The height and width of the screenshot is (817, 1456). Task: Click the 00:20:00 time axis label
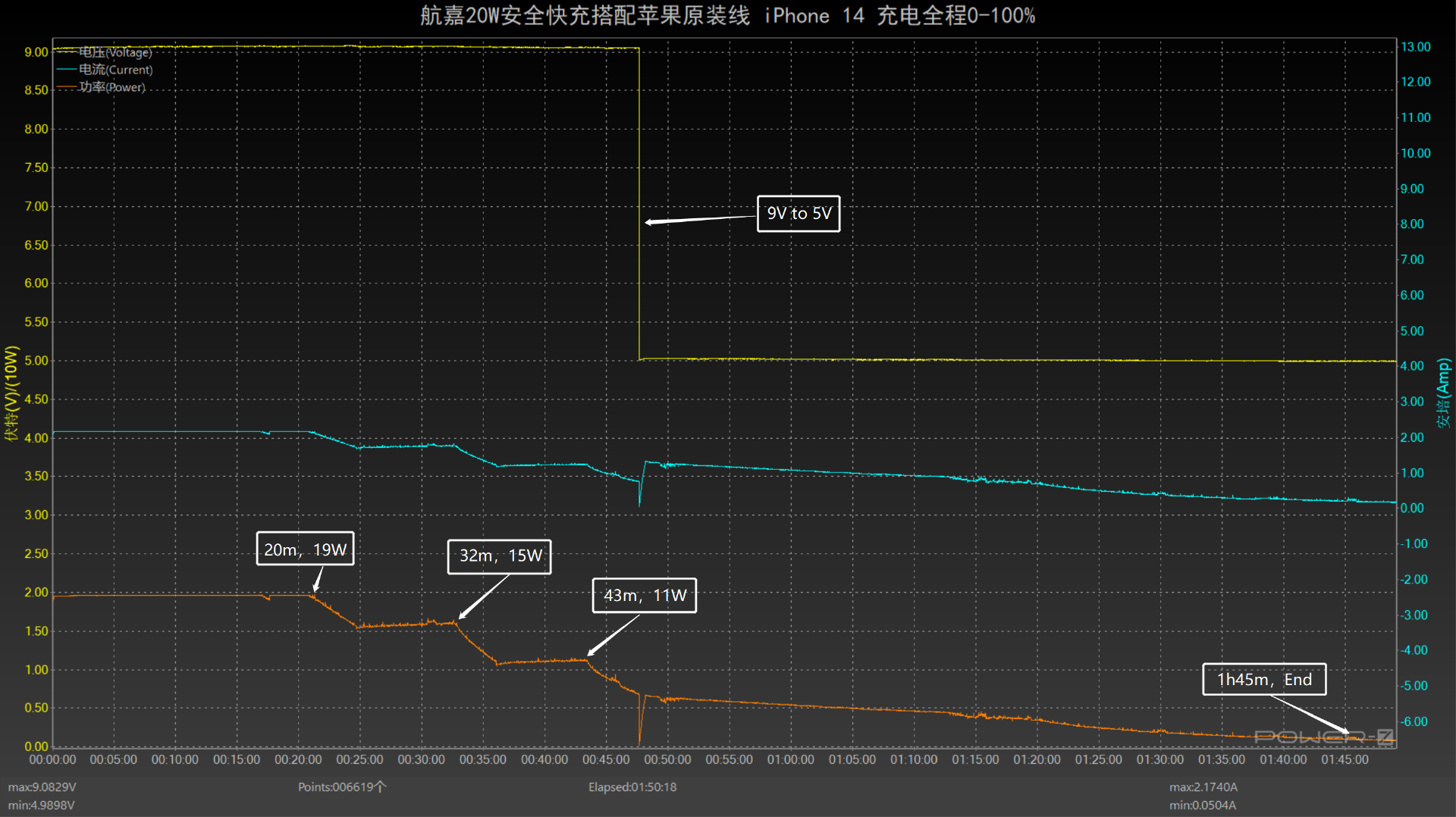tap(298, 759)
